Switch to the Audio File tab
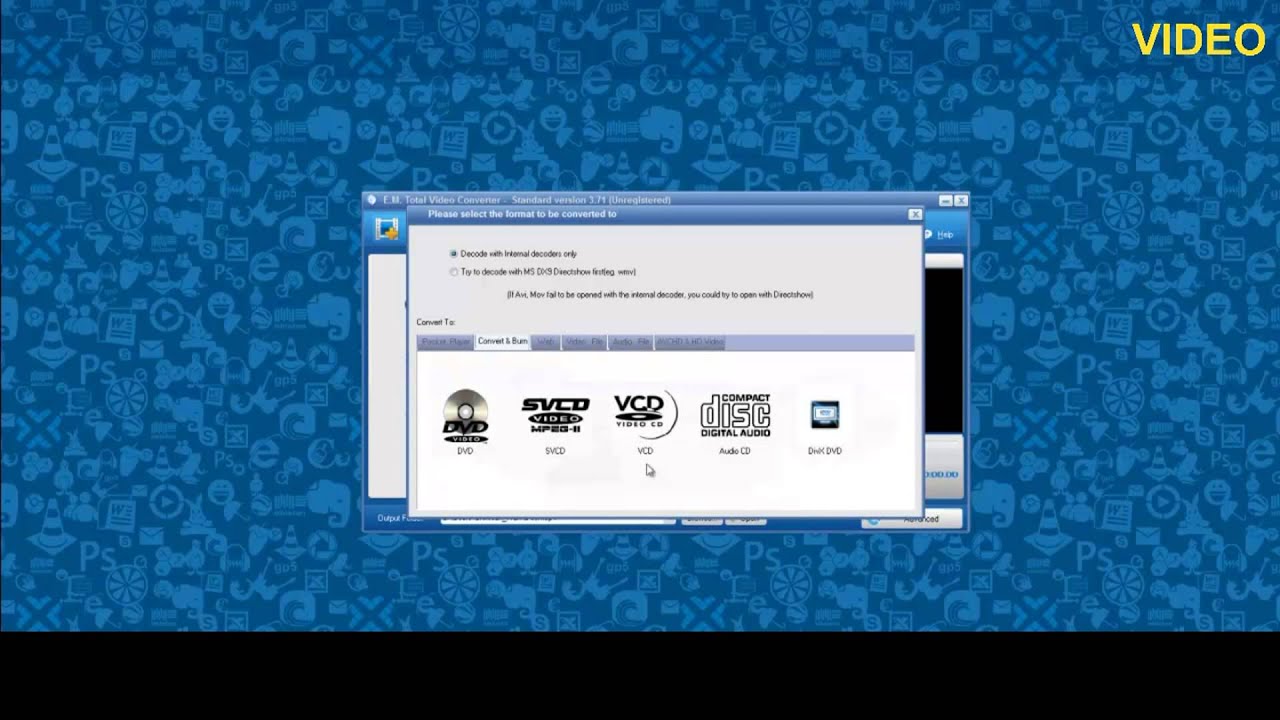The height and width of the screenshot is (720, 1280). (630, 342)
